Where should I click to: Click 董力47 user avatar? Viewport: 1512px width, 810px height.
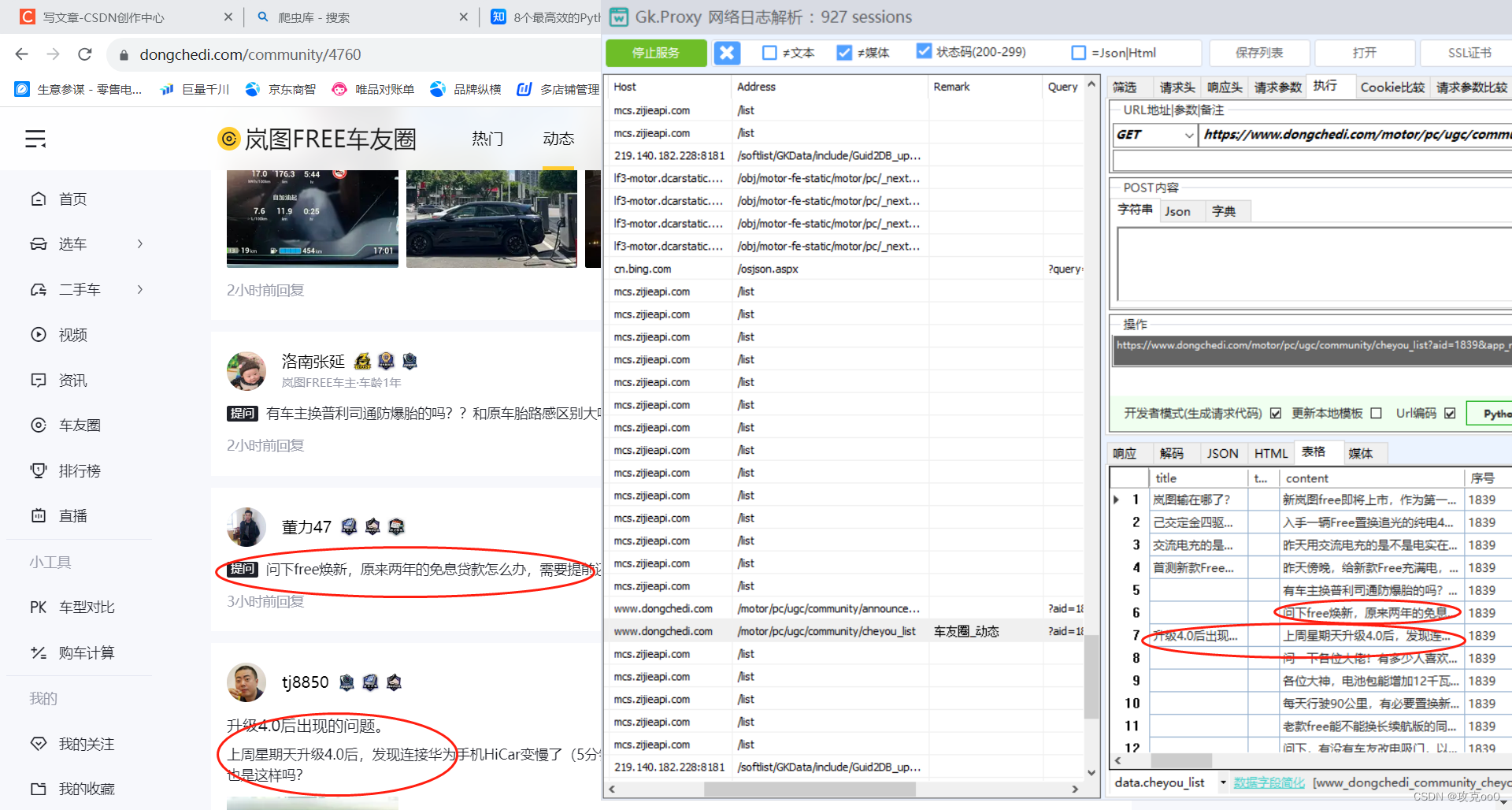tap(246, 527)
